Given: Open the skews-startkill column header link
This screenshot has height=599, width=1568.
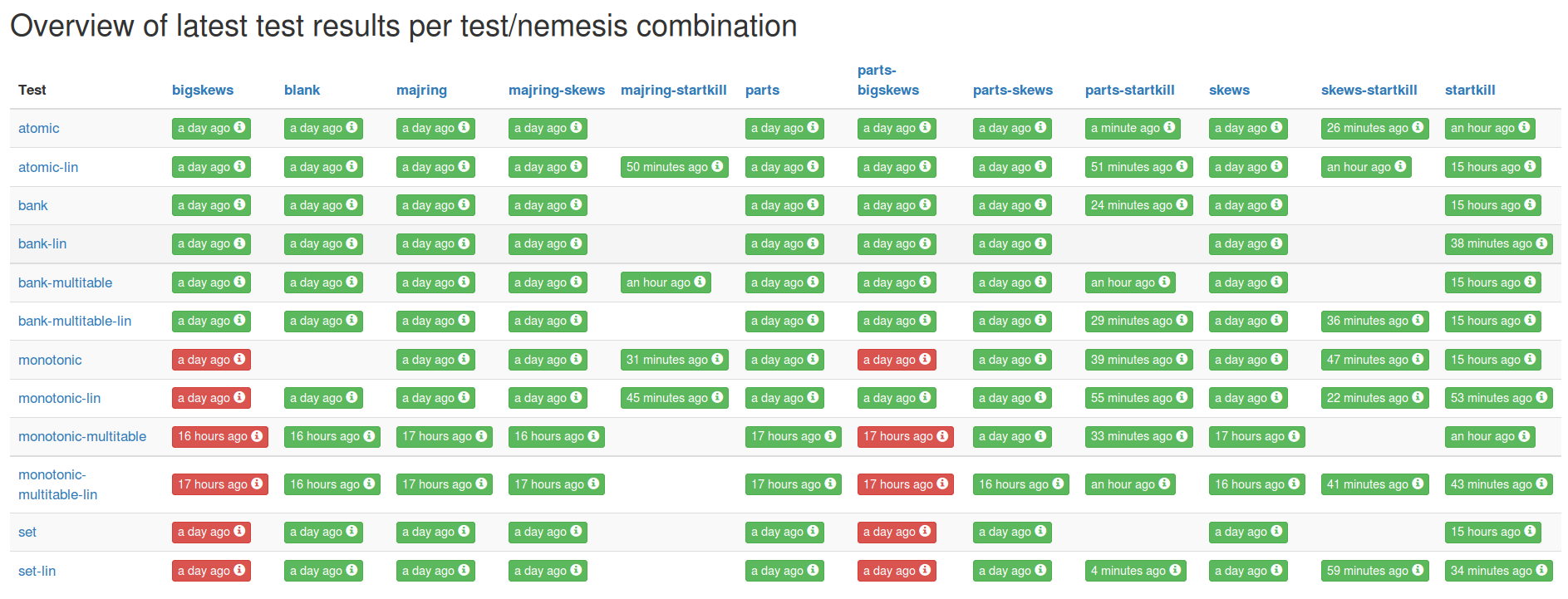Looking at the screenshot, I should (1369, 90).
